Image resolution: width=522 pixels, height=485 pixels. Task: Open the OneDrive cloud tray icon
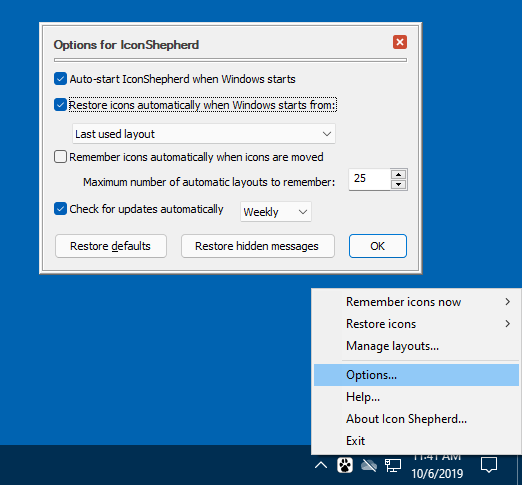point(369,465)
